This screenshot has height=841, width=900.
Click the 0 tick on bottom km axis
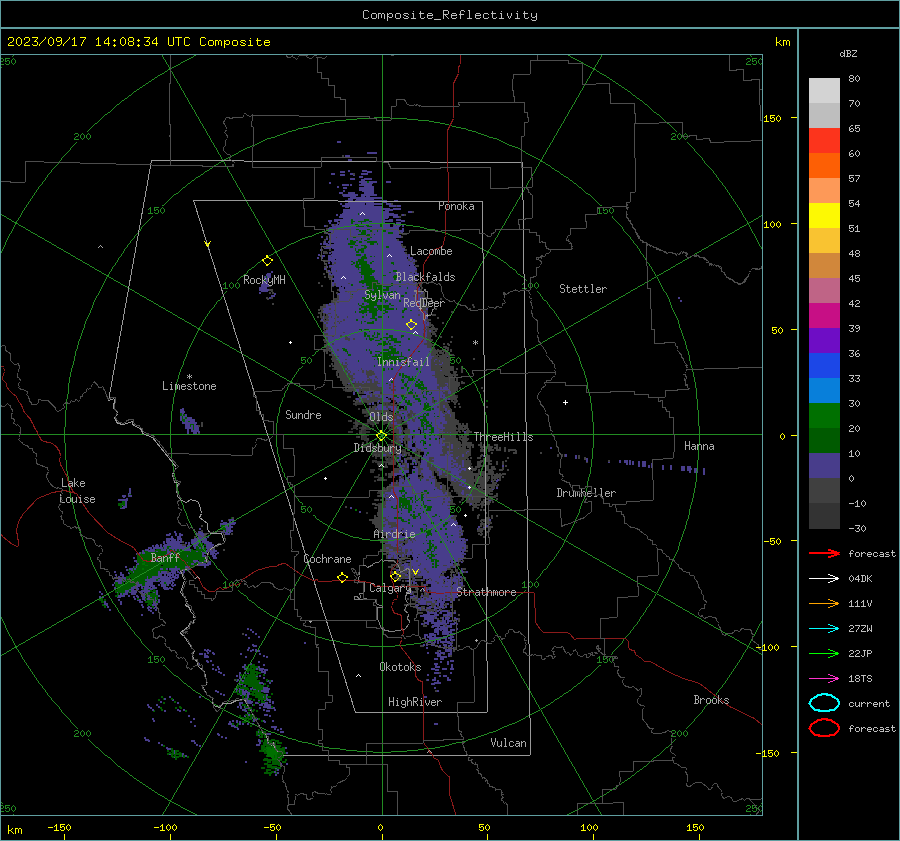(380, 827)
